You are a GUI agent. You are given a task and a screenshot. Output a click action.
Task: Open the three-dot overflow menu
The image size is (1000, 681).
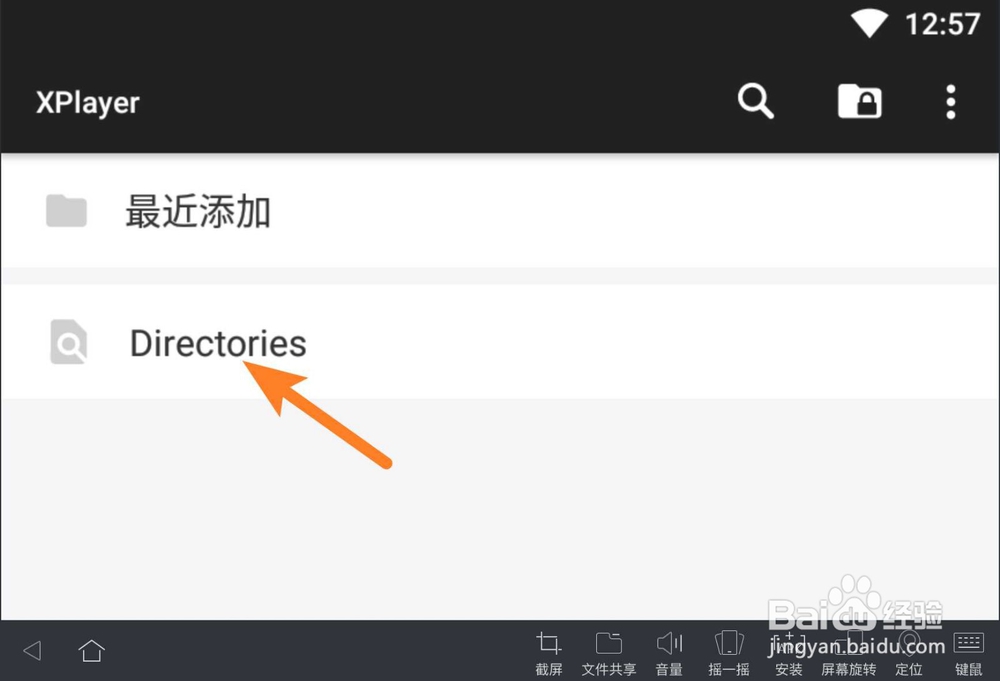pyautogui.click(x=950, y=102)
